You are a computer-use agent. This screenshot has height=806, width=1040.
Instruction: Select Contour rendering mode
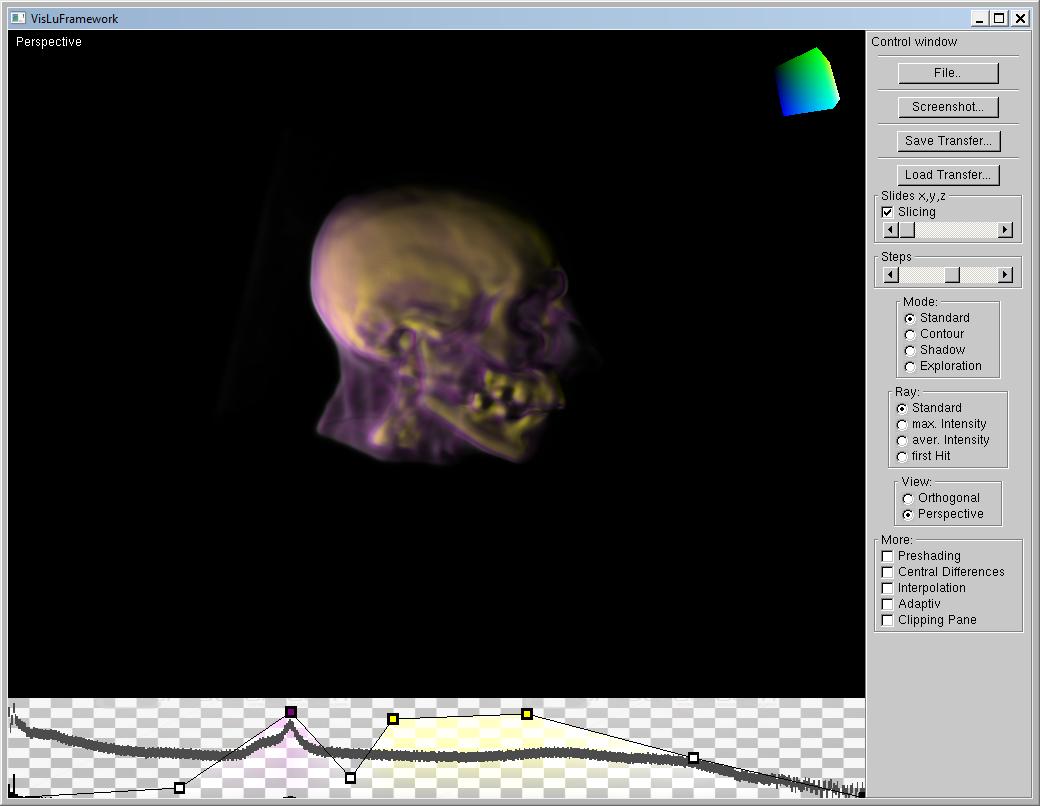click(909, 334)
